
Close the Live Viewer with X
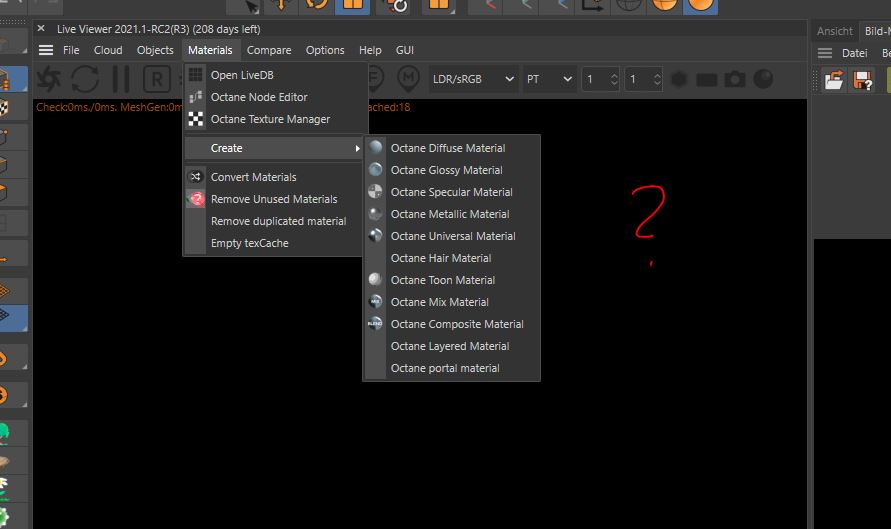[41, 28]
